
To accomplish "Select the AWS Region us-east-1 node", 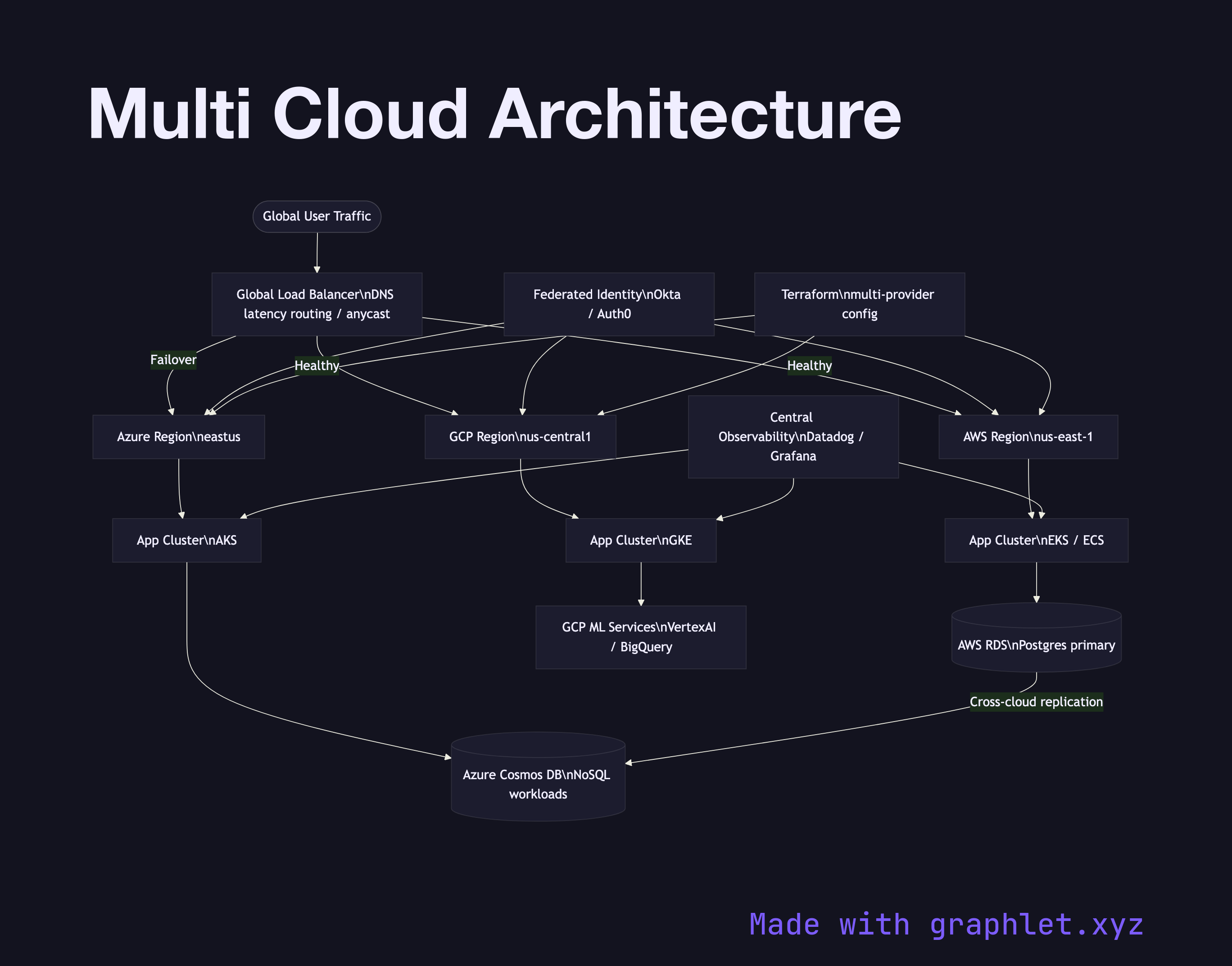I will [1028, 436].
